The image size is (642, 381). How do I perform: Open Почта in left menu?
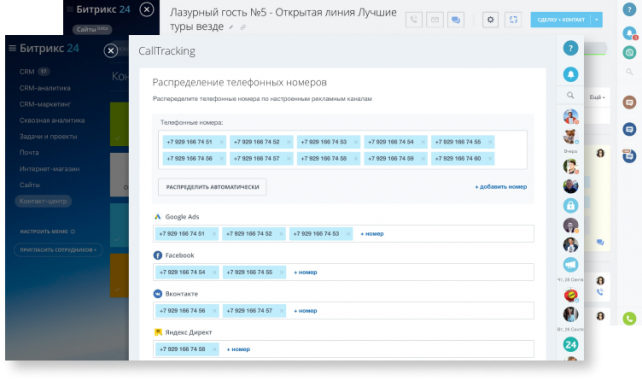(x=29, y=152)
